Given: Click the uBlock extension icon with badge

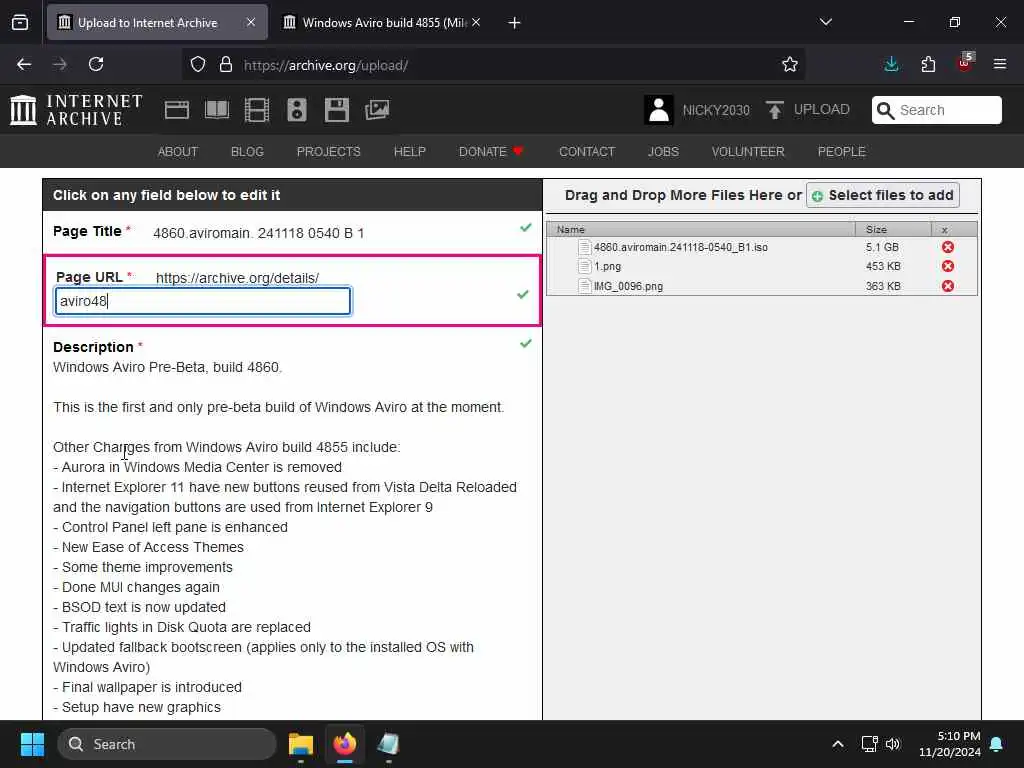Looking at the screenshot, I should tap(965, 63).
